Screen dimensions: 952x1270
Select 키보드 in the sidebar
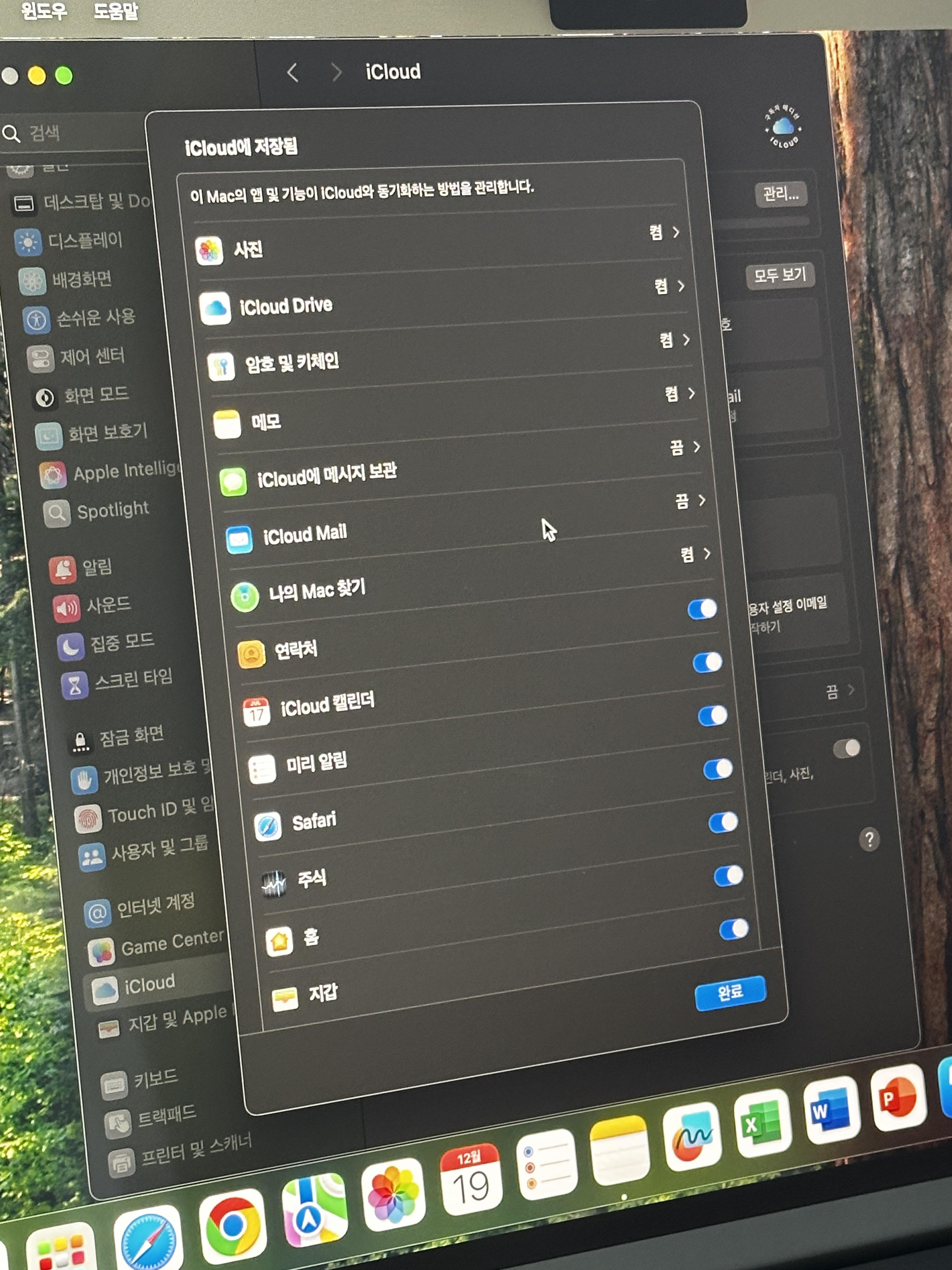click(139, 1081)
